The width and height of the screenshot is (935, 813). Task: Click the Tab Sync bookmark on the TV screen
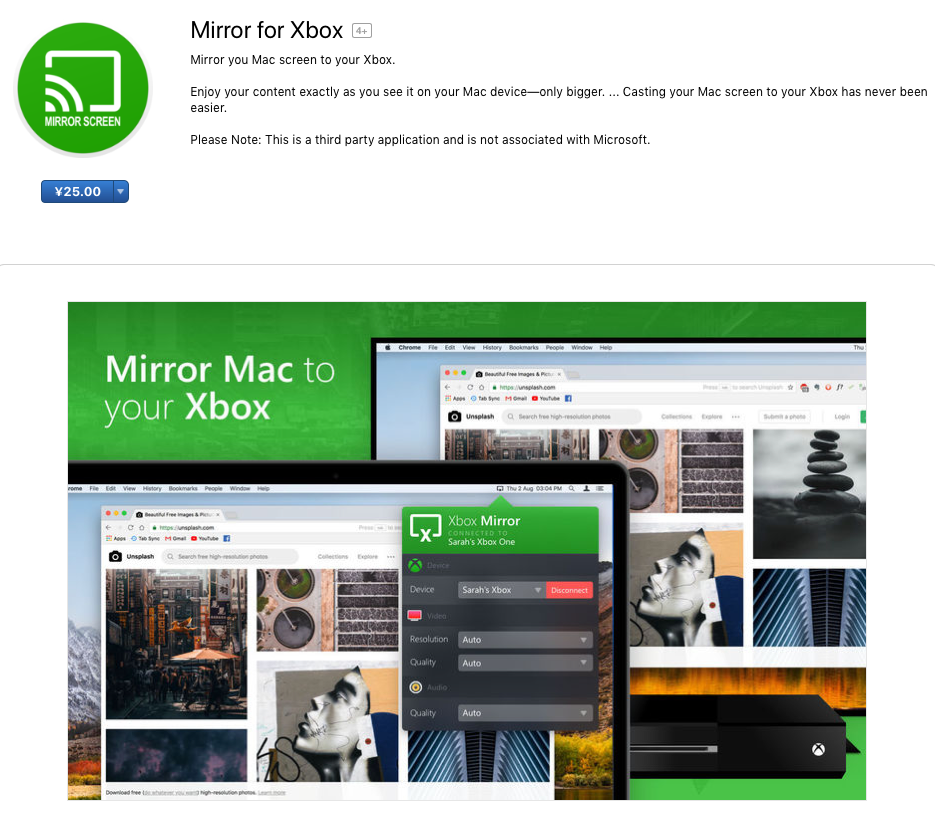pos(485,398)
